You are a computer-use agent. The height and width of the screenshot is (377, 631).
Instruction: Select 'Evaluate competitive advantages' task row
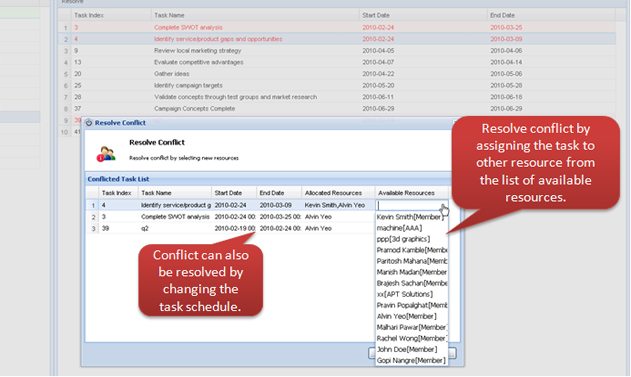coord(337,62)
